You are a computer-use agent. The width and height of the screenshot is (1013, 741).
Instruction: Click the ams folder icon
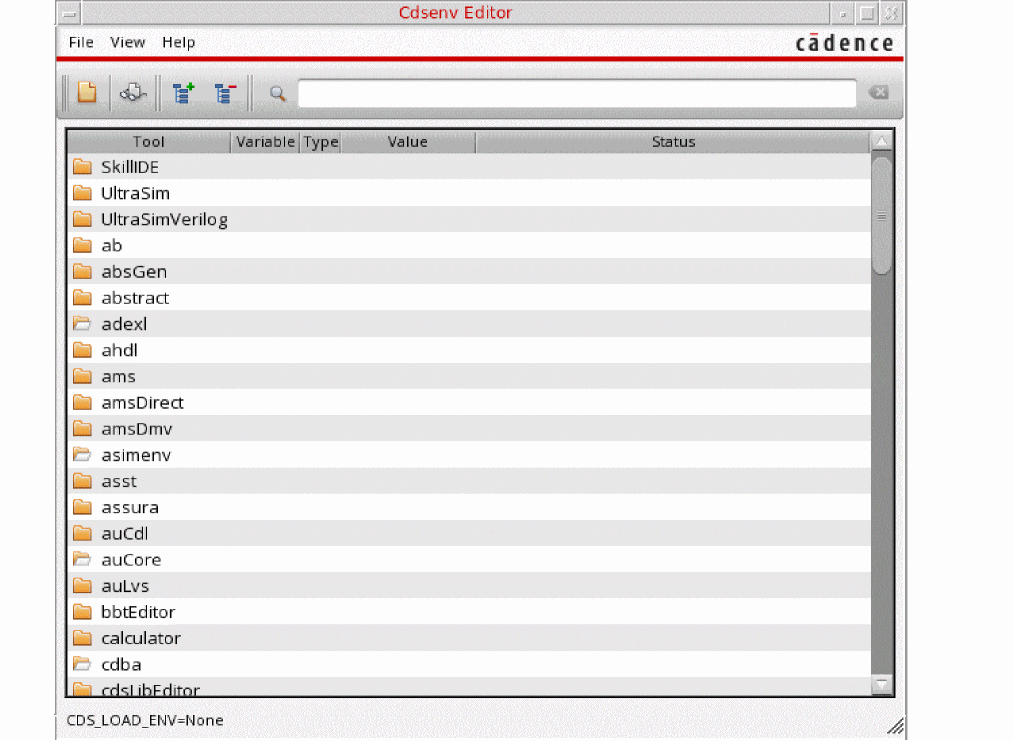82,376
